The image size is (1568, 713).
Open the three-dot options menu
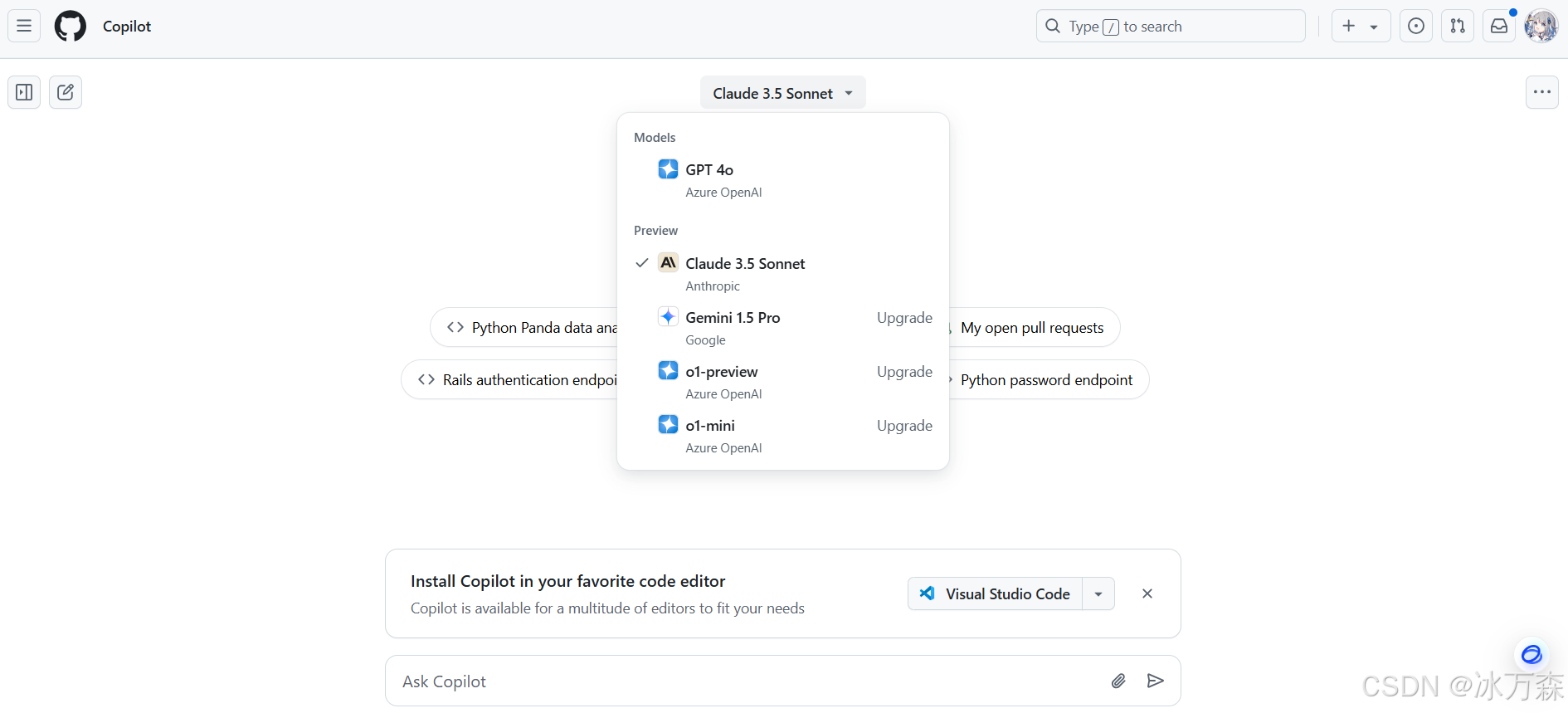[x=1542, y=92]
